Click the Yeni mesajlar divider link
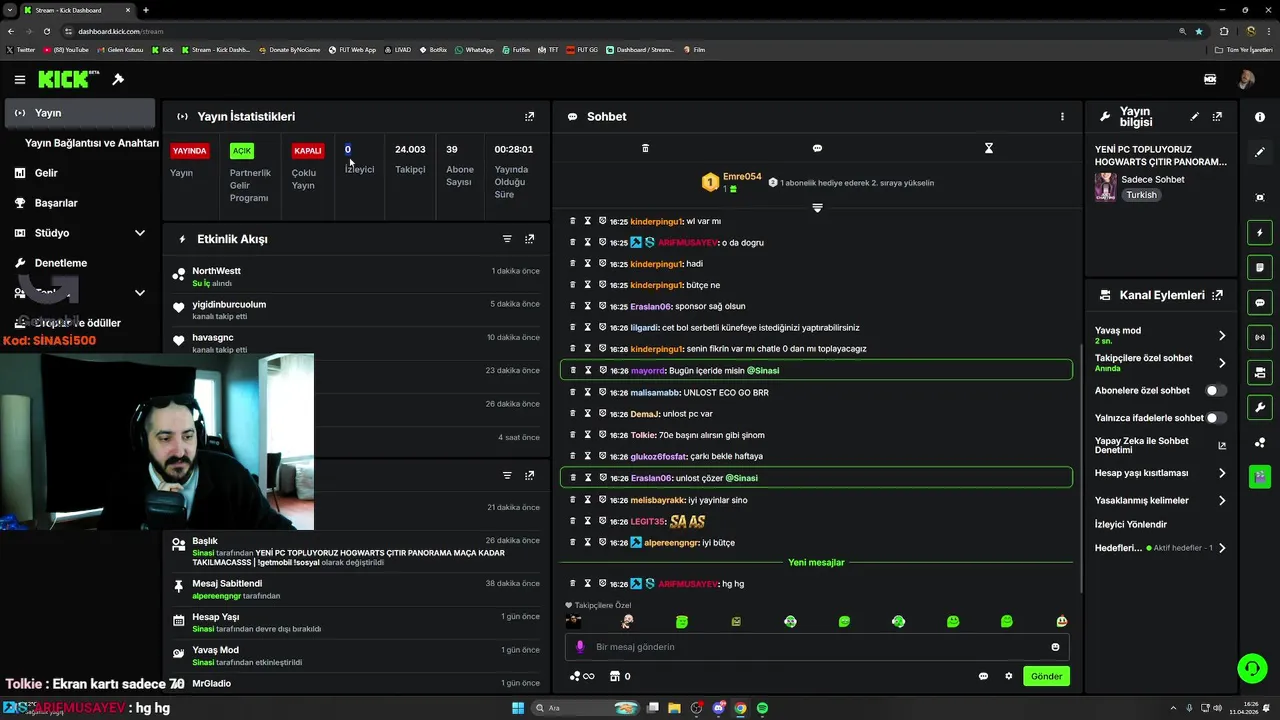1280x720 pixels. pos(816,562)
